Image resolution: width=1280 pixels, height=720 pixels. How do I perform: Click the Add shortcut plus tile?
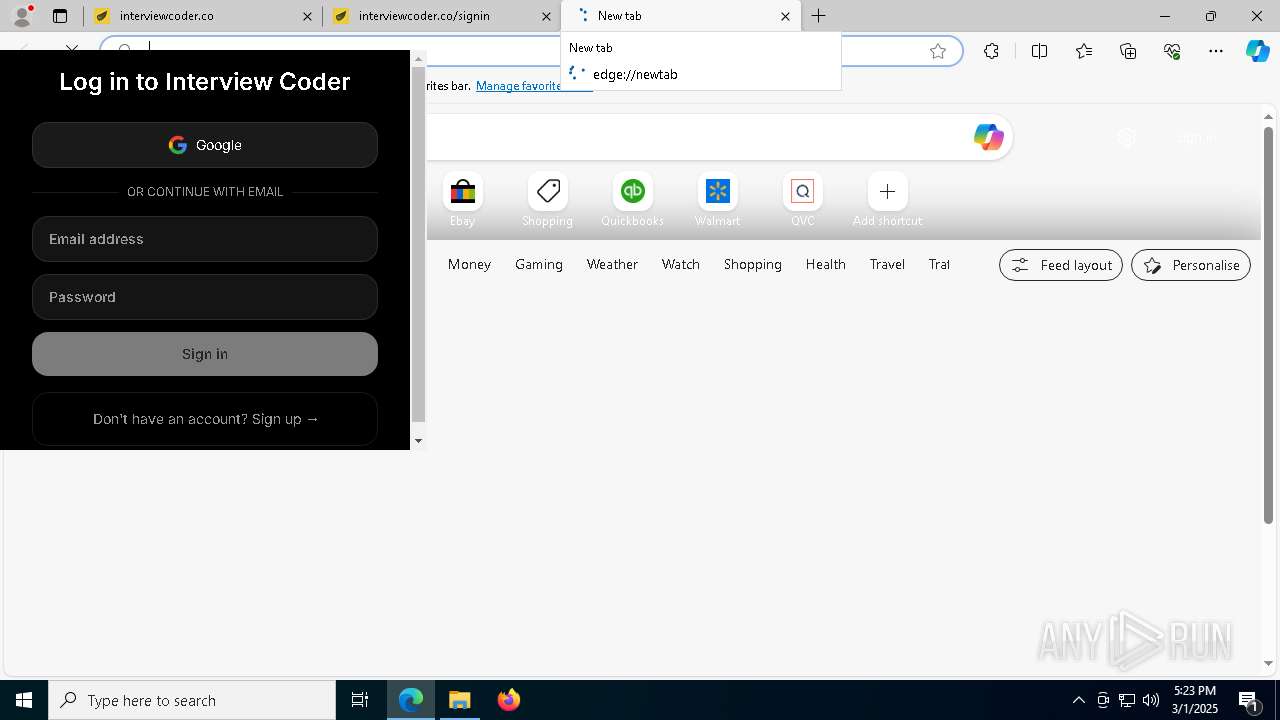[x=887, y=200]
